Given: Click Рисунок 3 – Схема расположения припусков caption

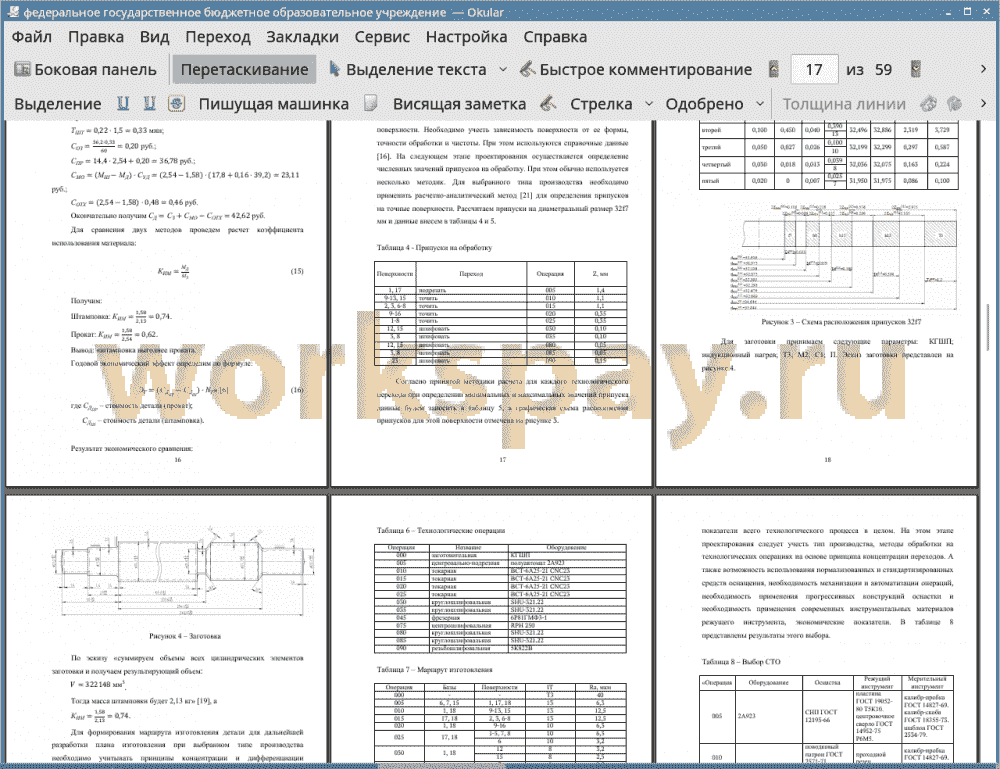Looking at the screenshot, I should pyautogui.click(x=841, y=322).
